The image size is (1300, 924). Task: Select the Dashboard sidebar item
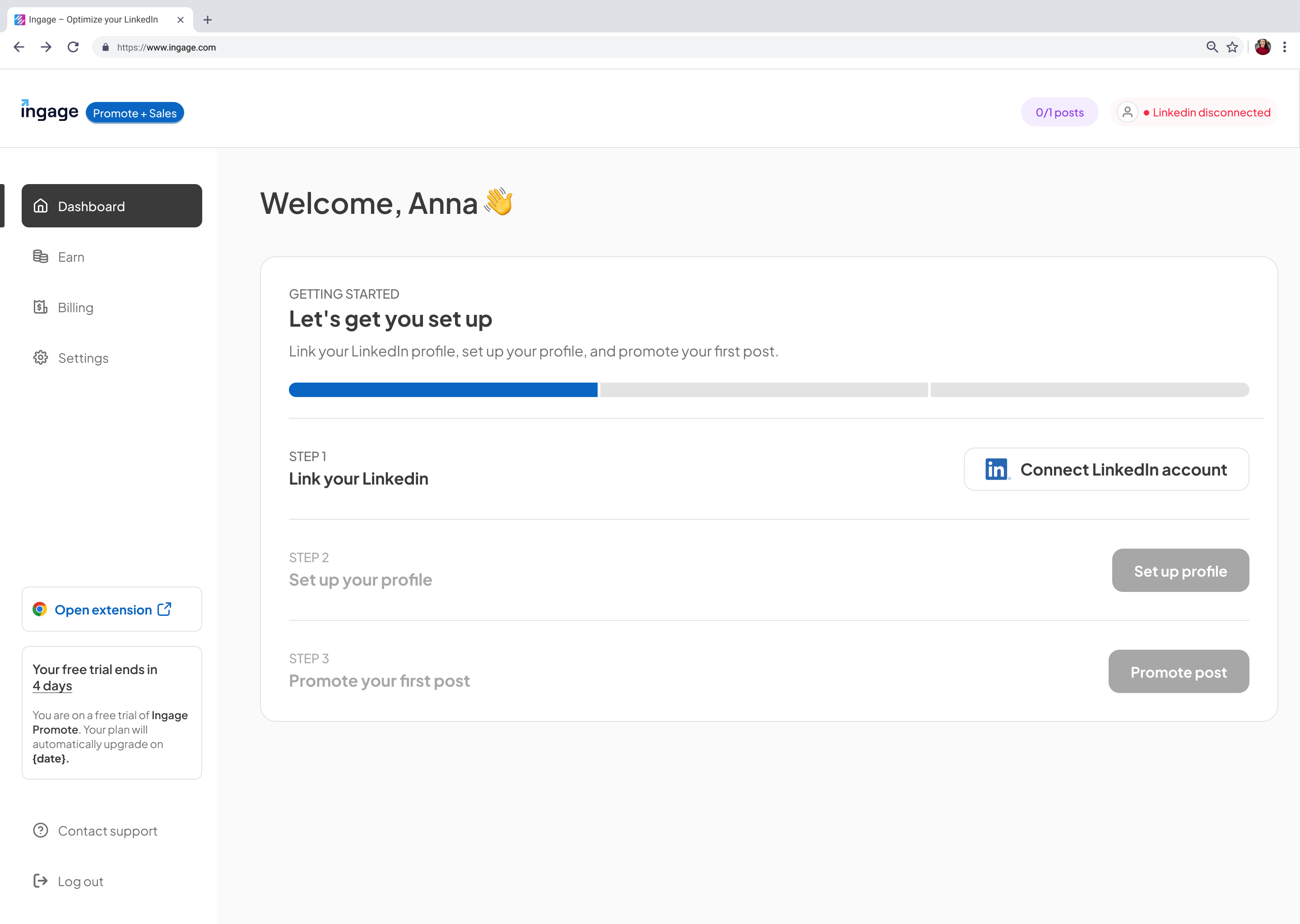coord(111,206)
